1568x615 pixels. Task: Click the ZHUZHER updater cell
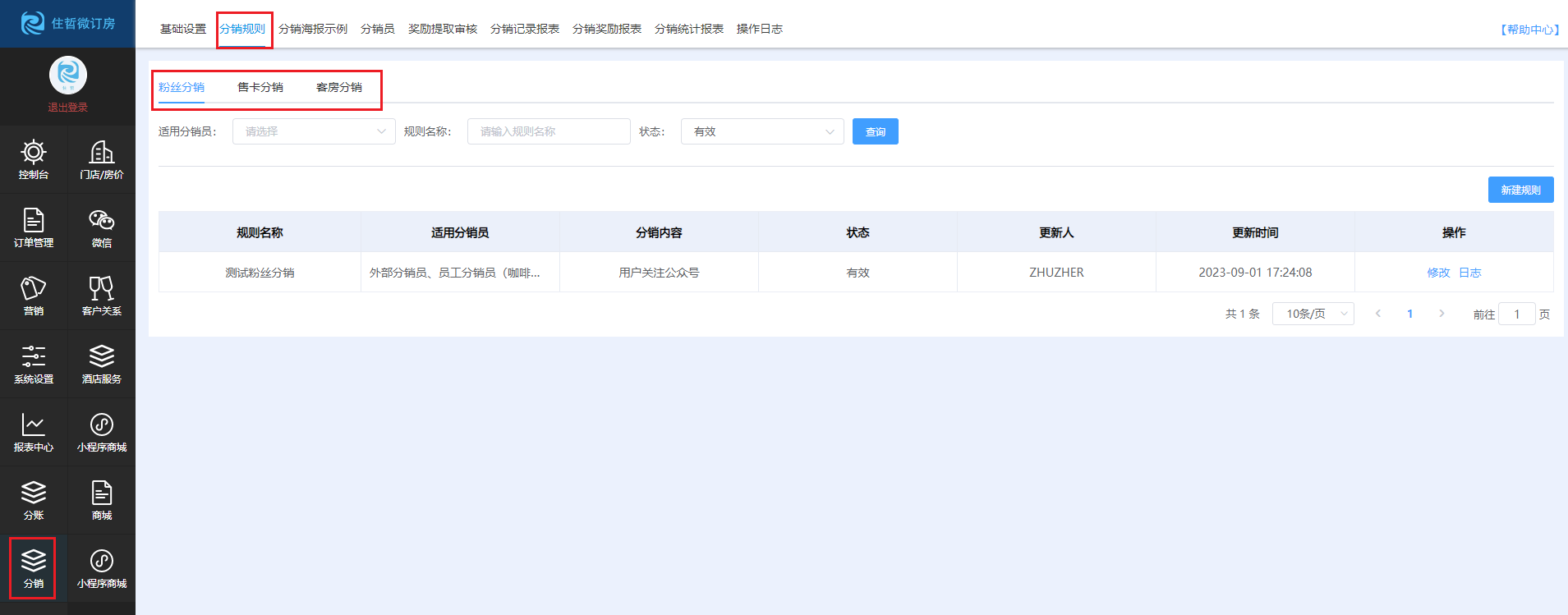tap(1056, 273)
